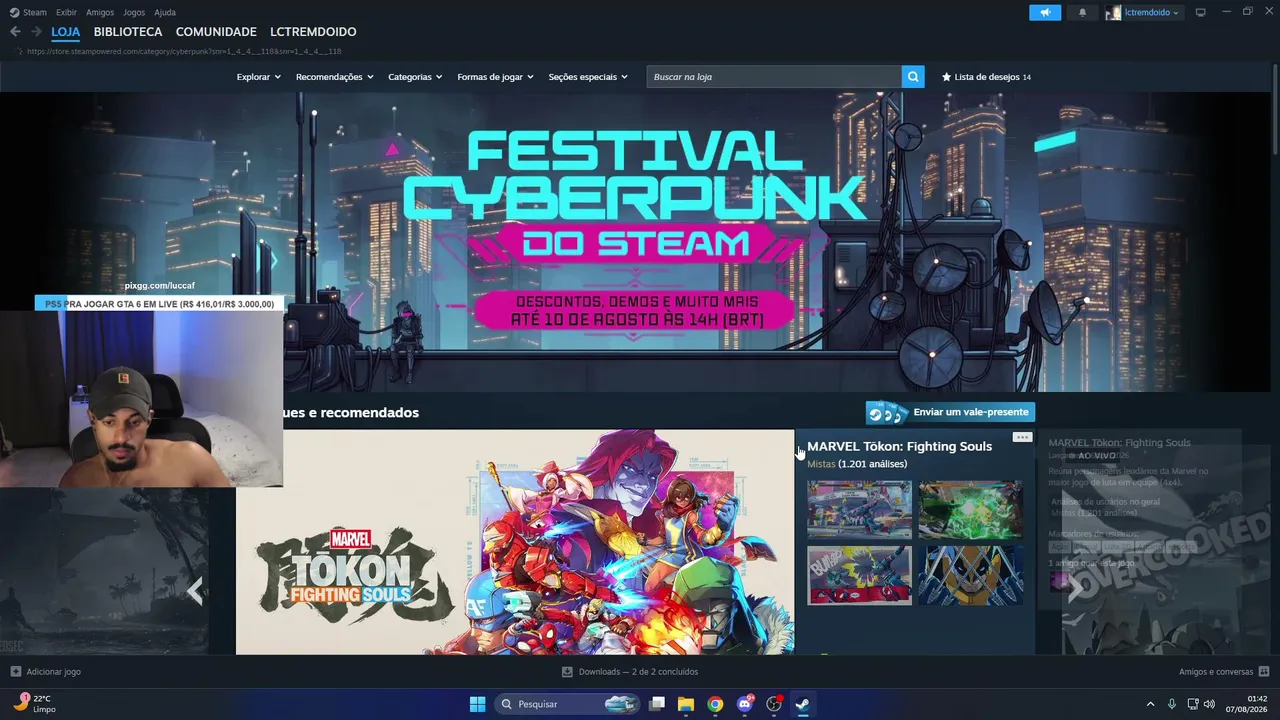Open Downloads status in bottom bar
This screenshot has height=720, width=1280.
tap(630, 672)
